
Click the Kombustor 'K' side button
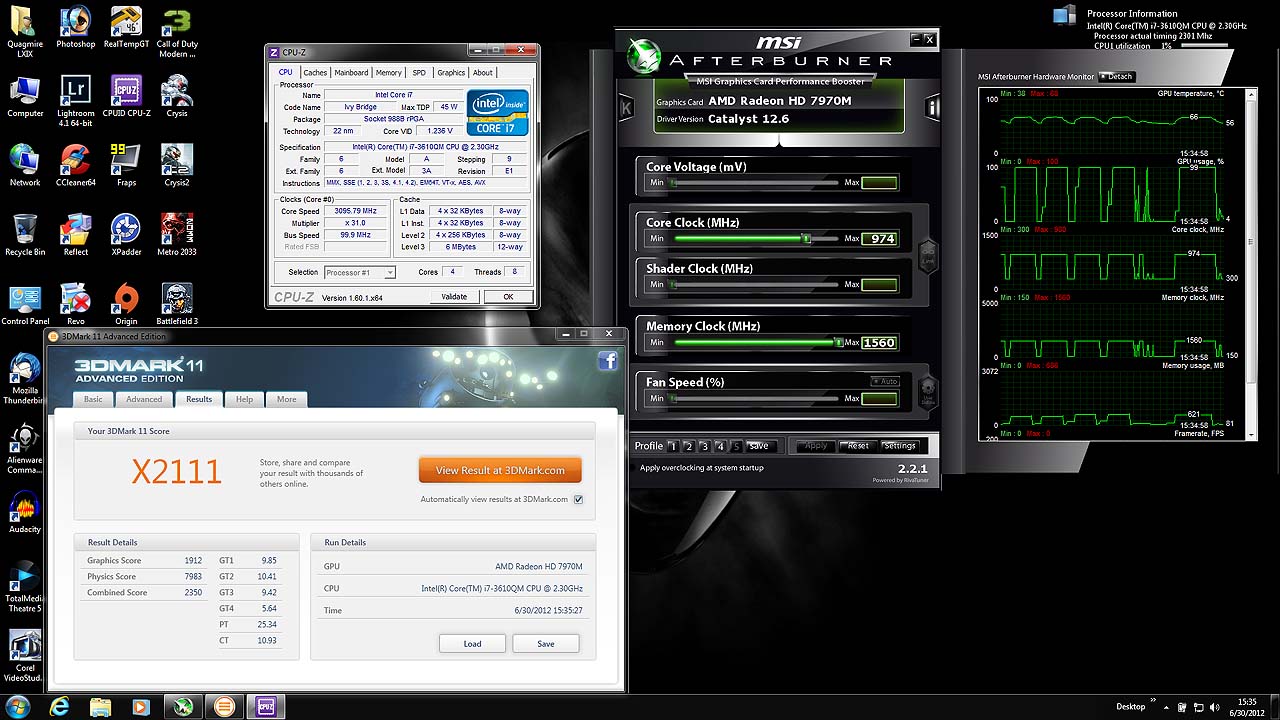click(626, 107)
